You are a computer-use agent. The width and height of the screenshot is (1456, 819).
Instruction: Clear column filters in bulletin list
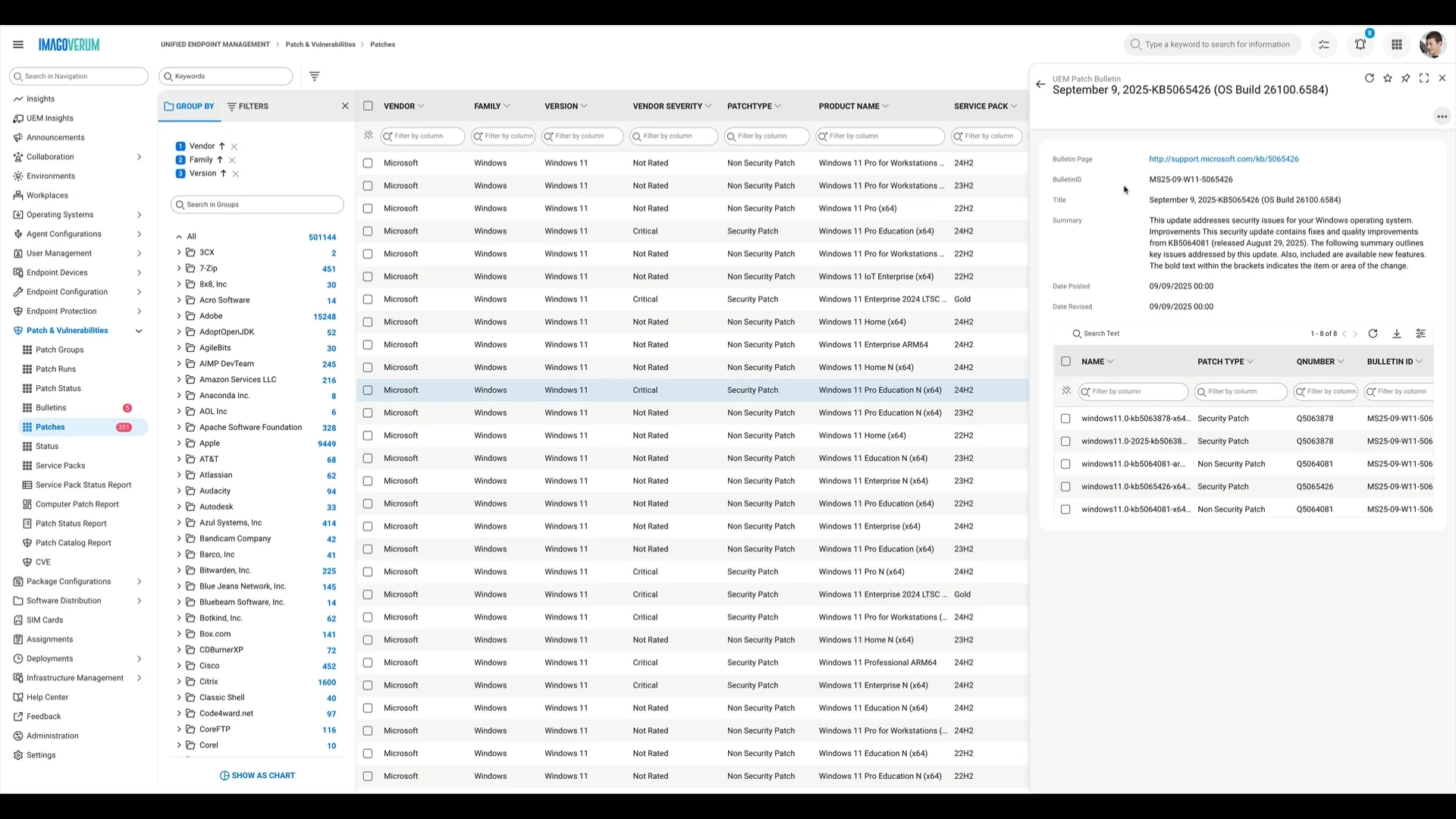coord(1066,391)
